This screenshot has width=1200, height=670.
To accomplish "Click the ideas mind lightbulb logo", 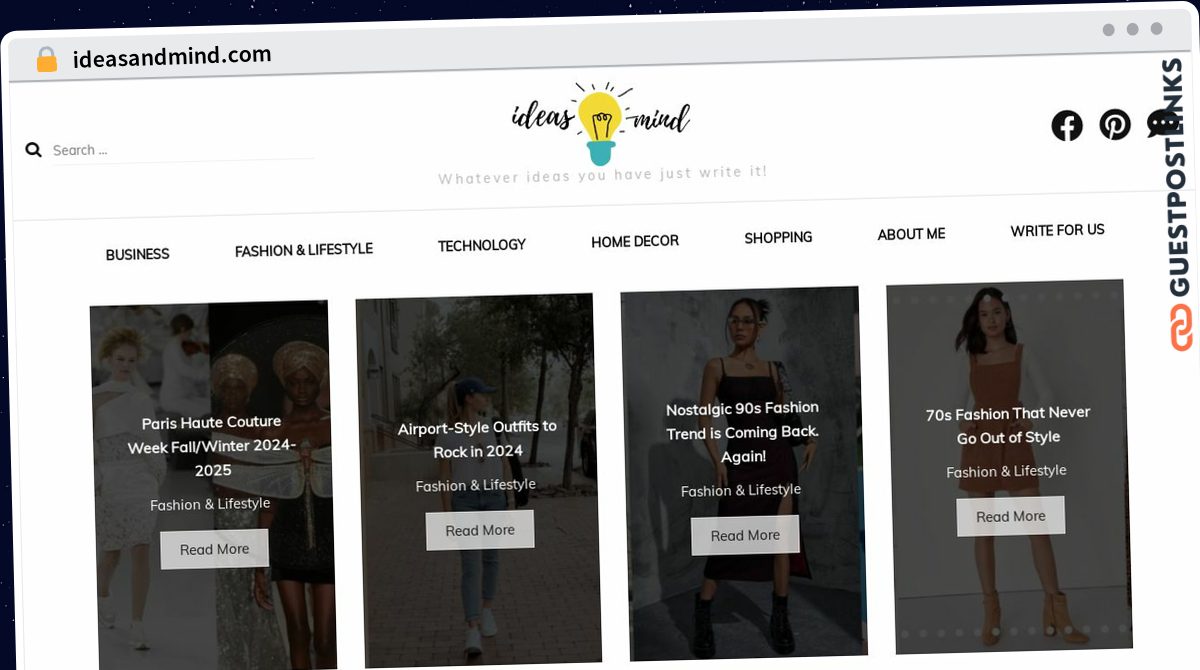I will [x=600, y=123].
